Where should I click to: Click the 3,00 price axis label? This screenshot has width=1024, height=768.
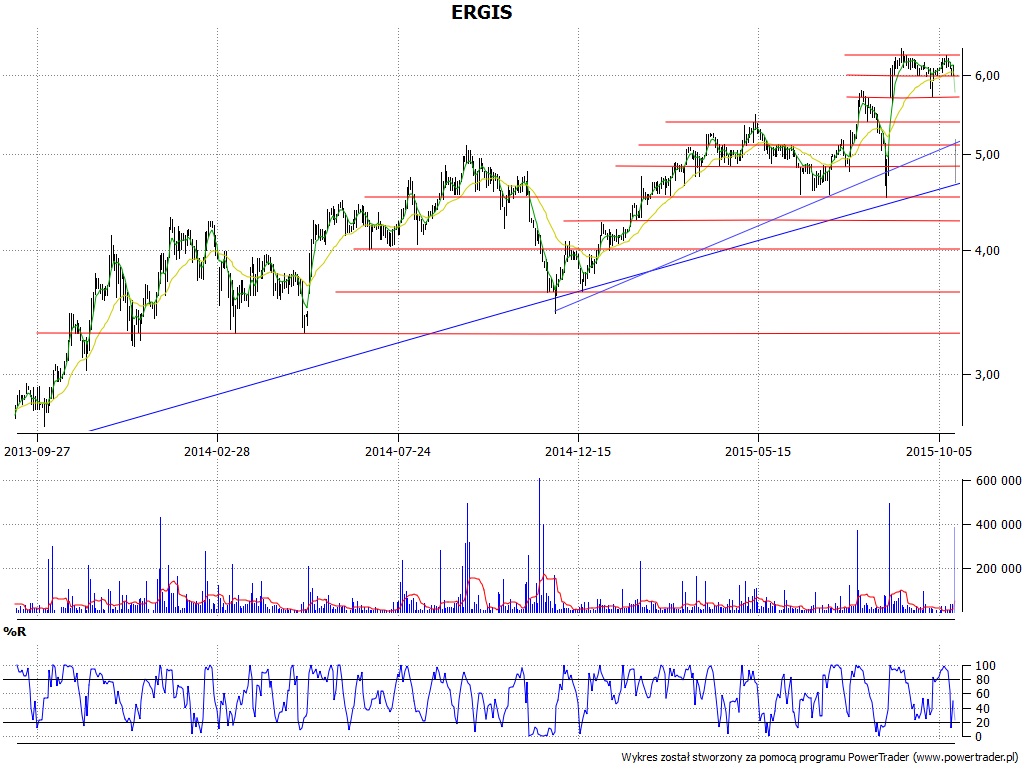click(987, 375)
